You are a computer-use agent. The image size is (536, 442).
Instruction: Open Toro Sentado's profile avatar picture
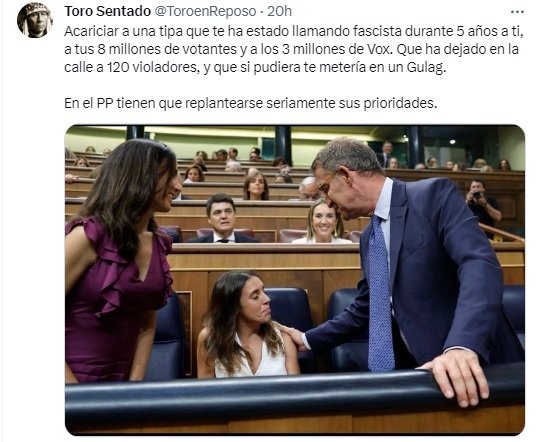click(35, 20)
